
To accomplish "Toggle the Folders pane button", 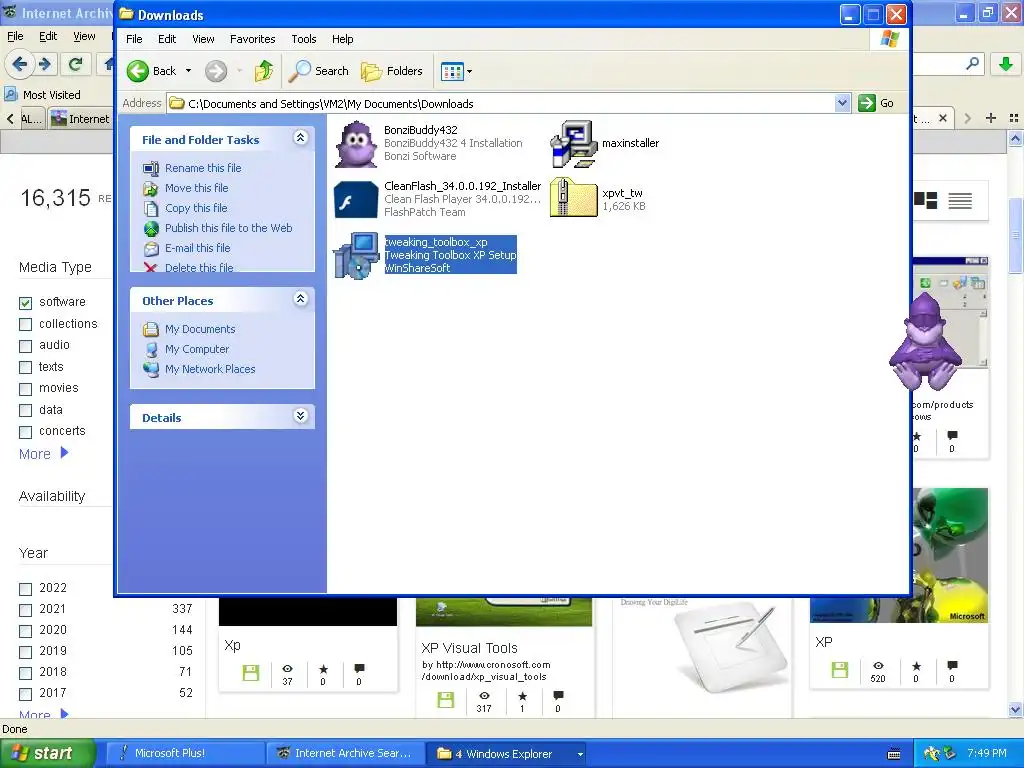I will (x=392, y=71).
